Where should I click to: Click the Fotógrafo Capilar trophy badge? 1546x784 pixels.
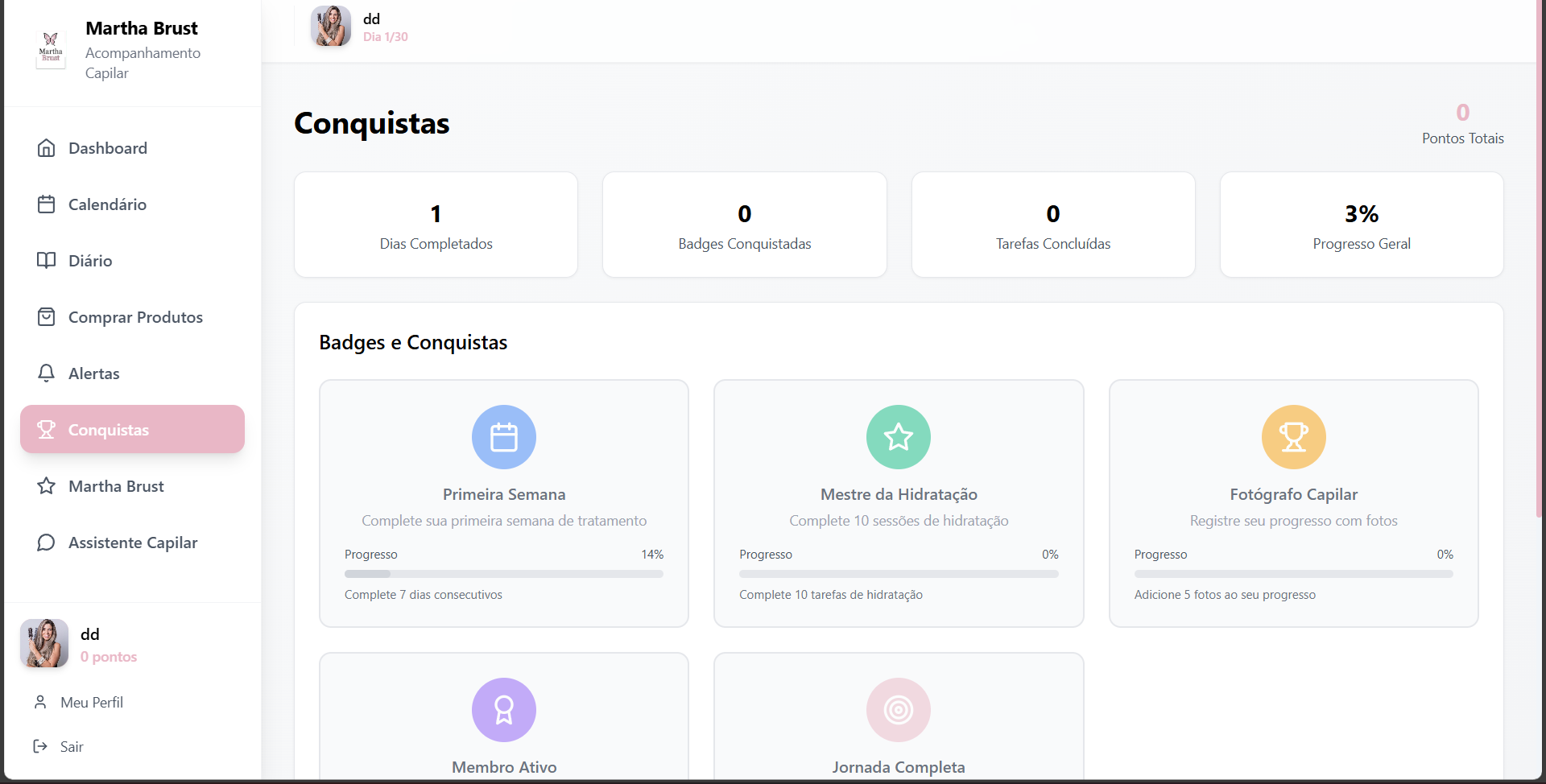click(1293, 437)
